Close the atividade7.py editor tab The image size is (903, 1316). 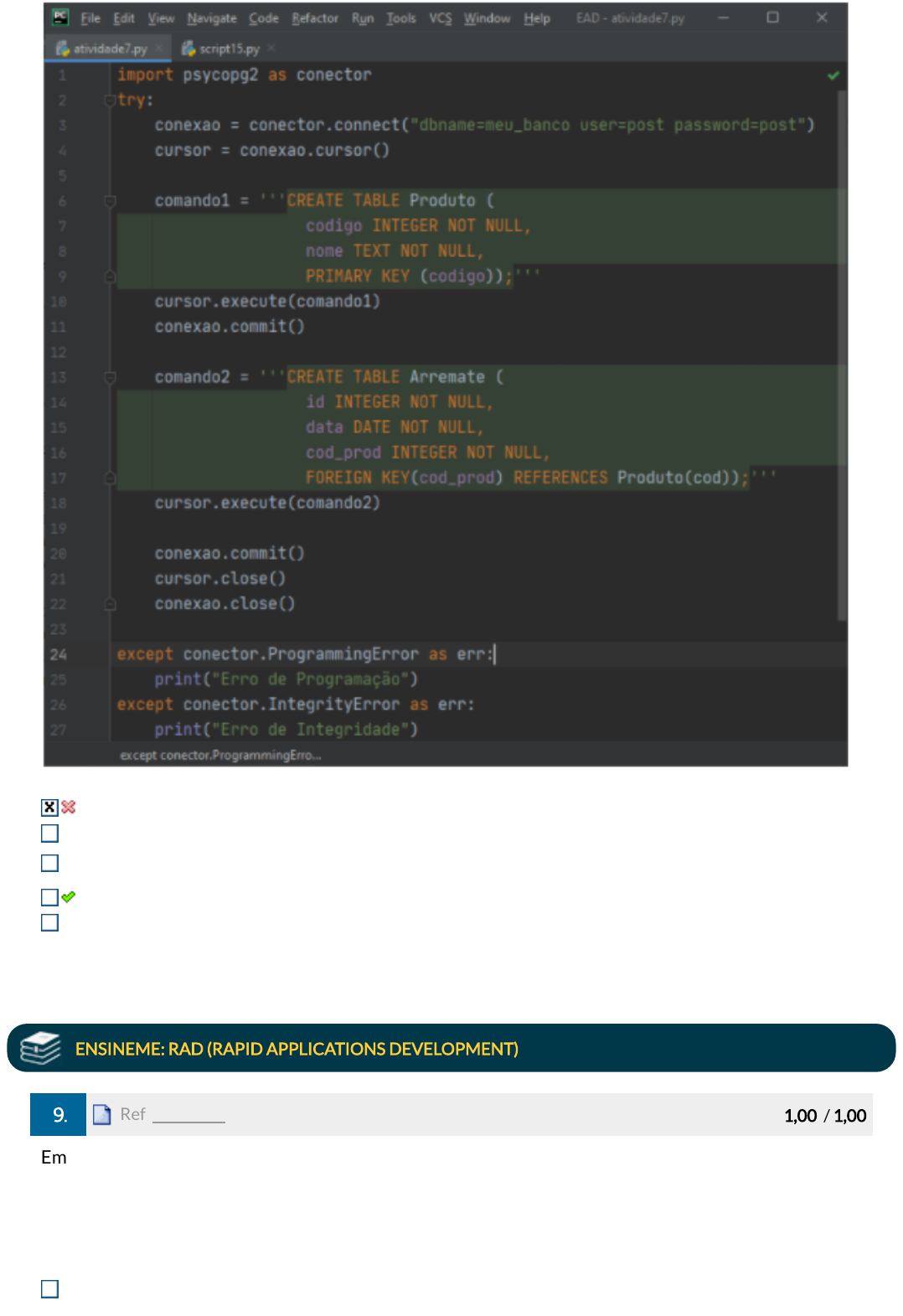click(158, 49)
